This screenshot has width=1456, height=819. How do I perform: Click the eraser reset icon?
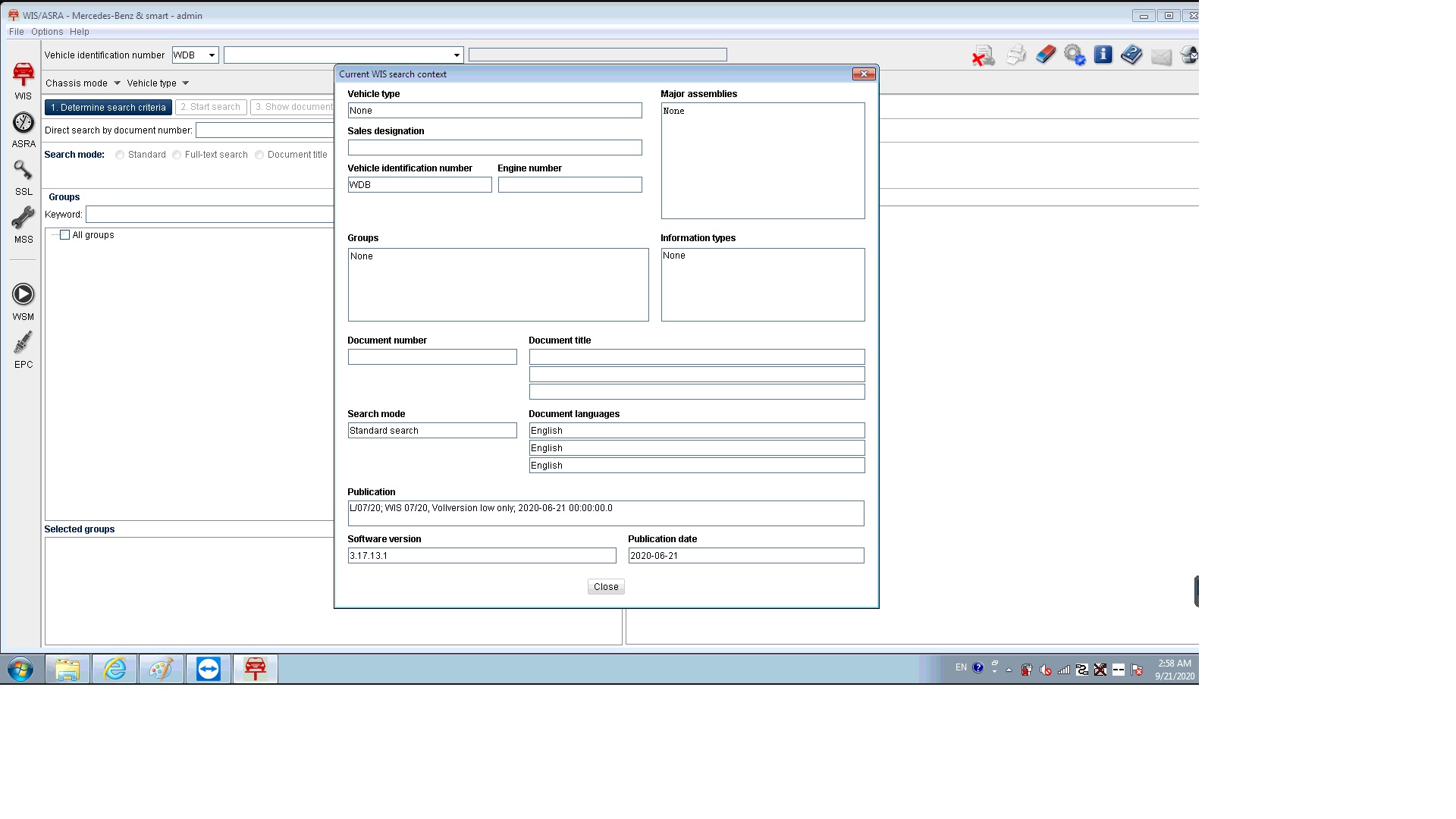coord(1046,55)
